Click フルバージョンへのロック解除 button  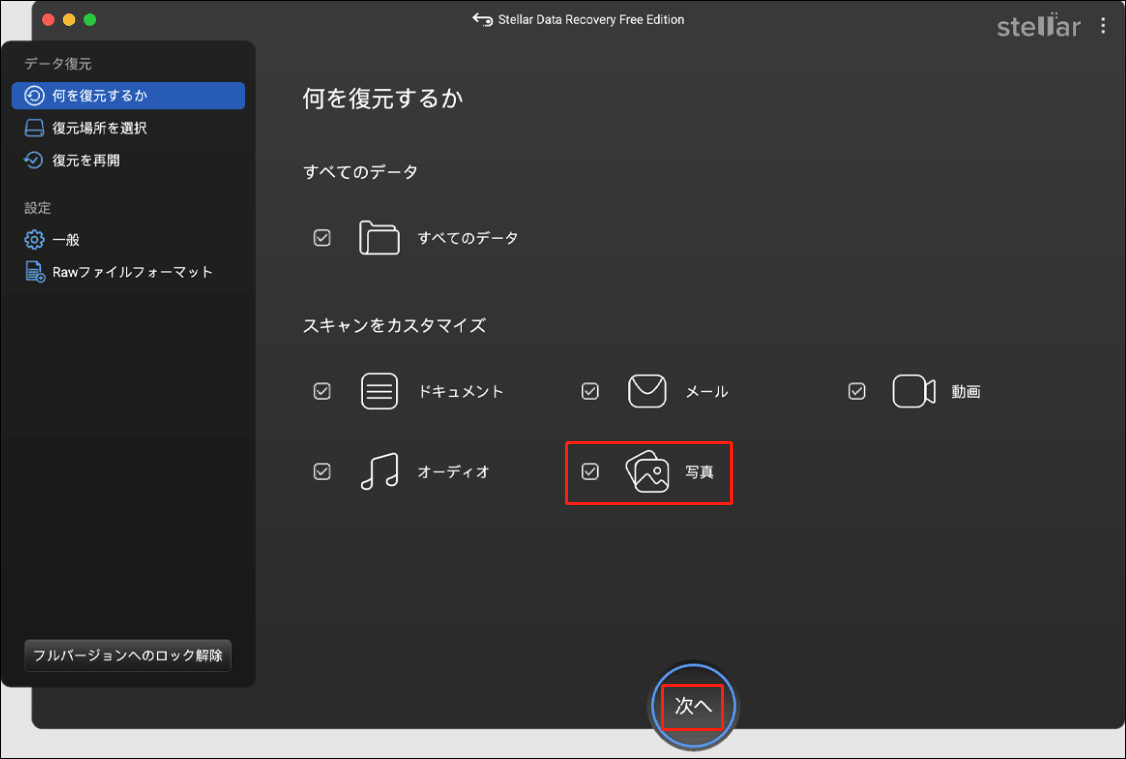(128, 656)
